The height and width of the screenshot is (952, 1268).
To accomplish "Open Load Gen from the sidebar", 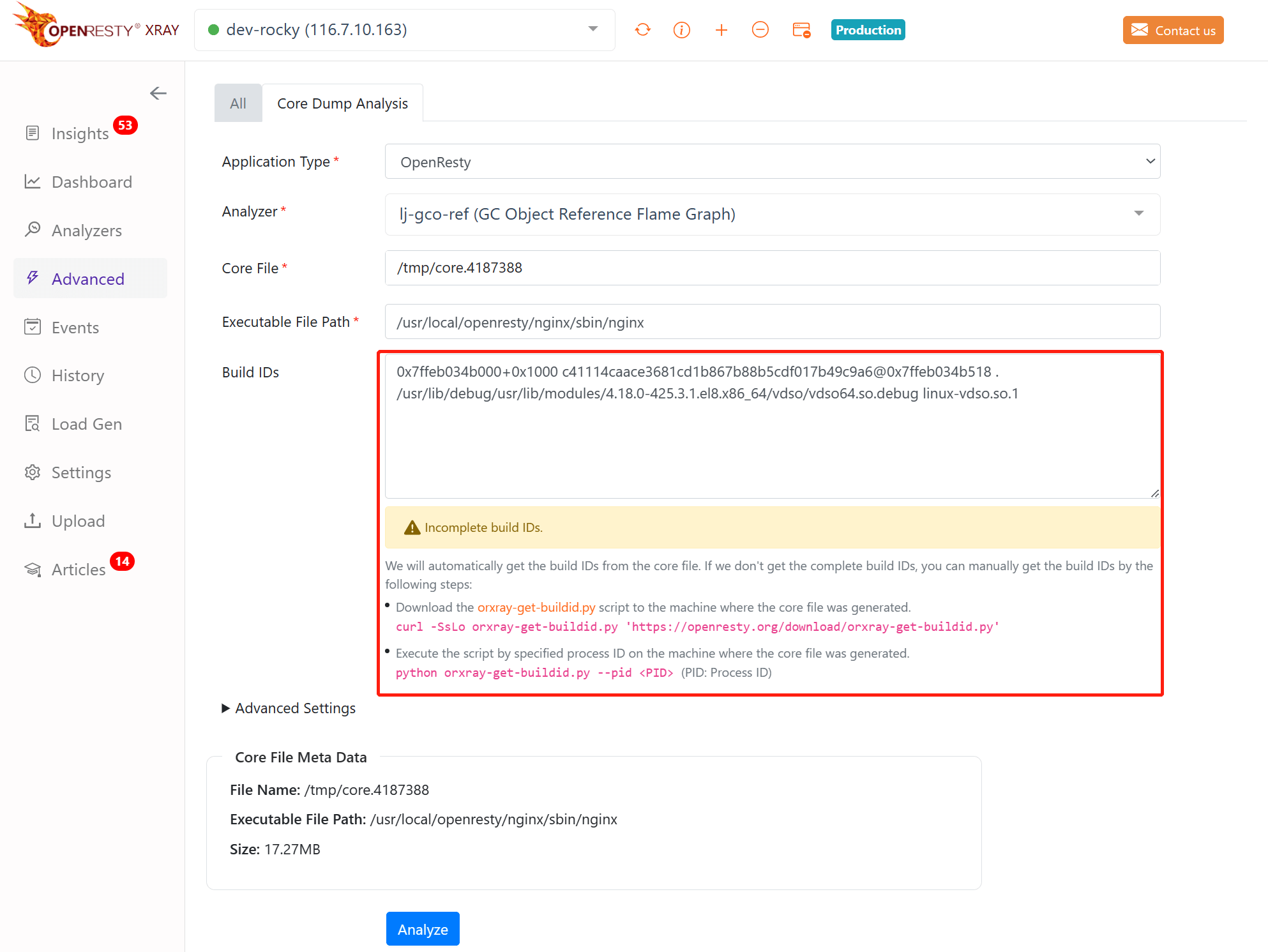I will pyautogui.click(x=86, y=424).
